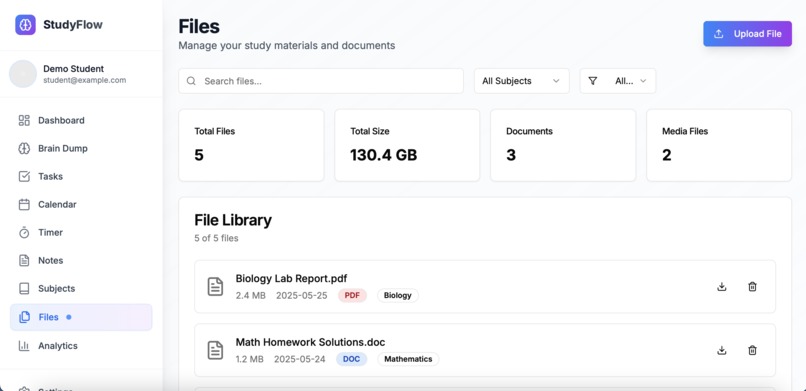Click the magnifier icon in search box
806x391 pixels.
191,81
